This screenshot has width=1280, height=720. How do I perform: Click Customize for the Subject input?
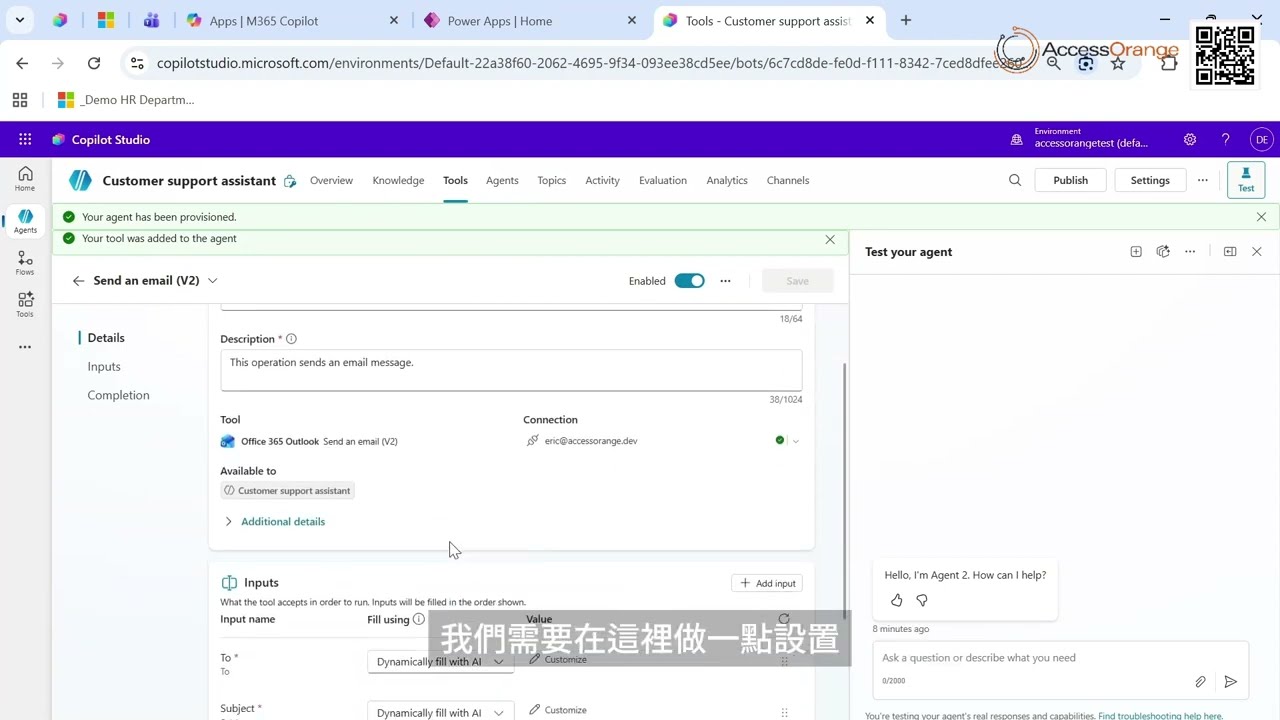click(557, 711)
